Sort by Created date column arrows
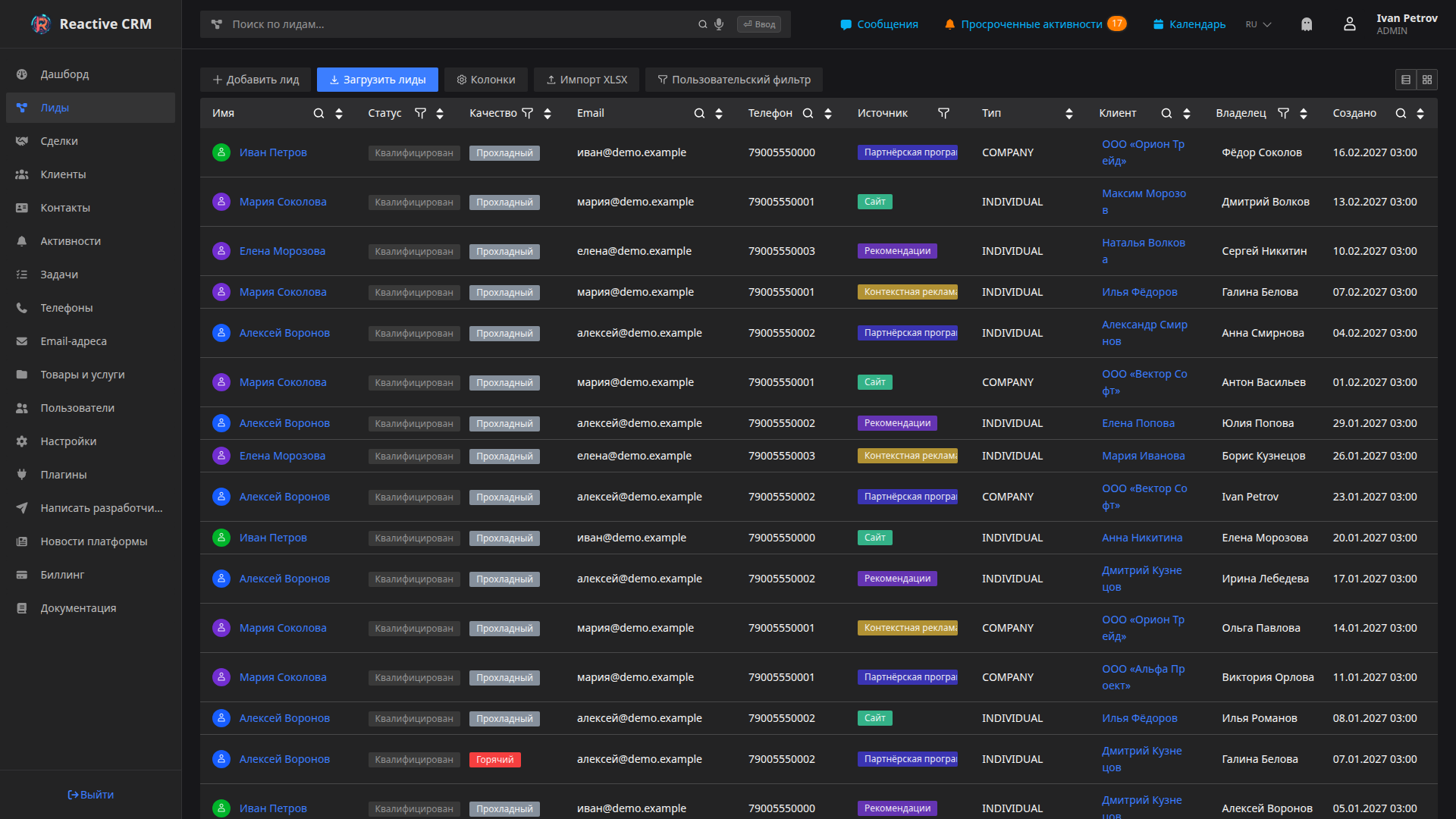The width and height of the screenshot is (1456, 819). pos(1420,113)
